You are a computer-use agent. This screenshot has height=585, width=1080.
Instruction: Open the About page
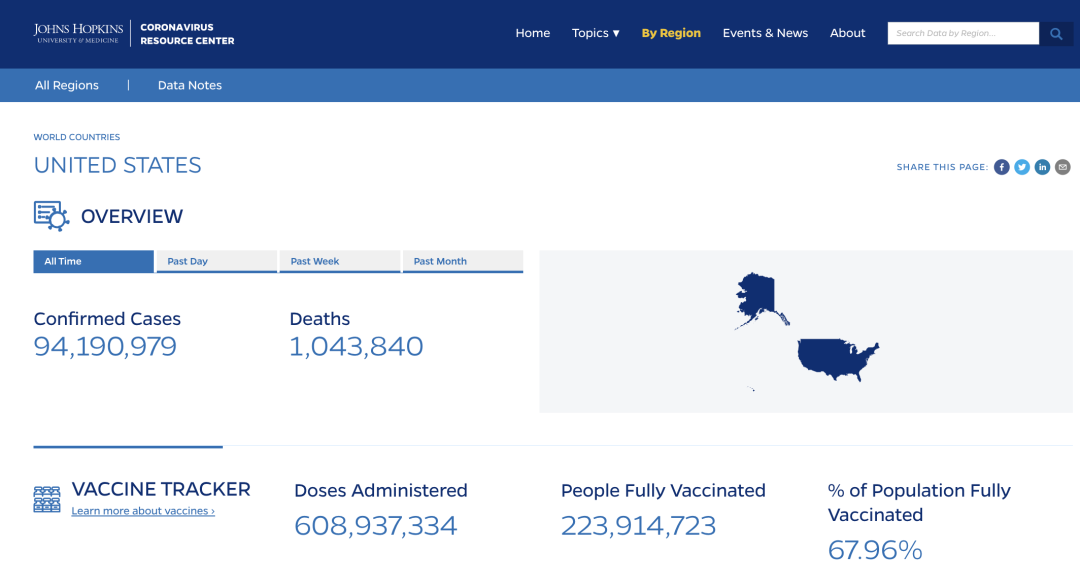[x=847, y=33]
